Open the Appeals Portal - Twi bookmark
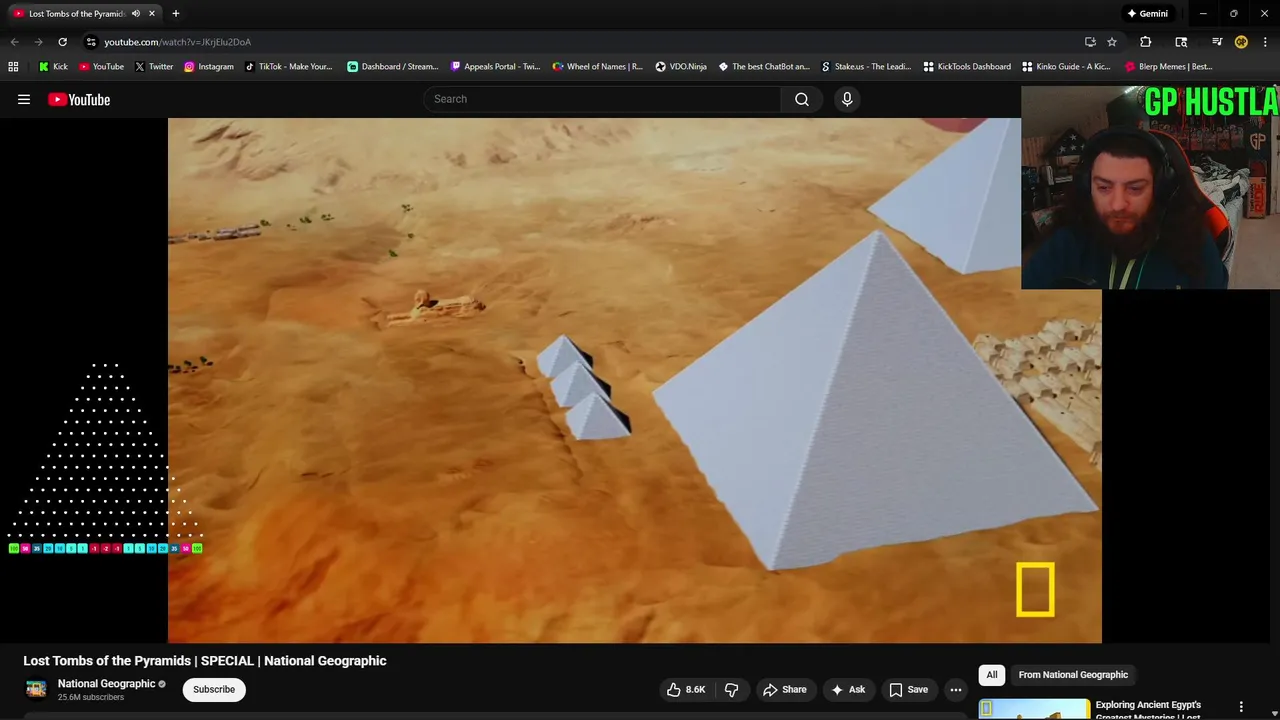 pos(495,67)
